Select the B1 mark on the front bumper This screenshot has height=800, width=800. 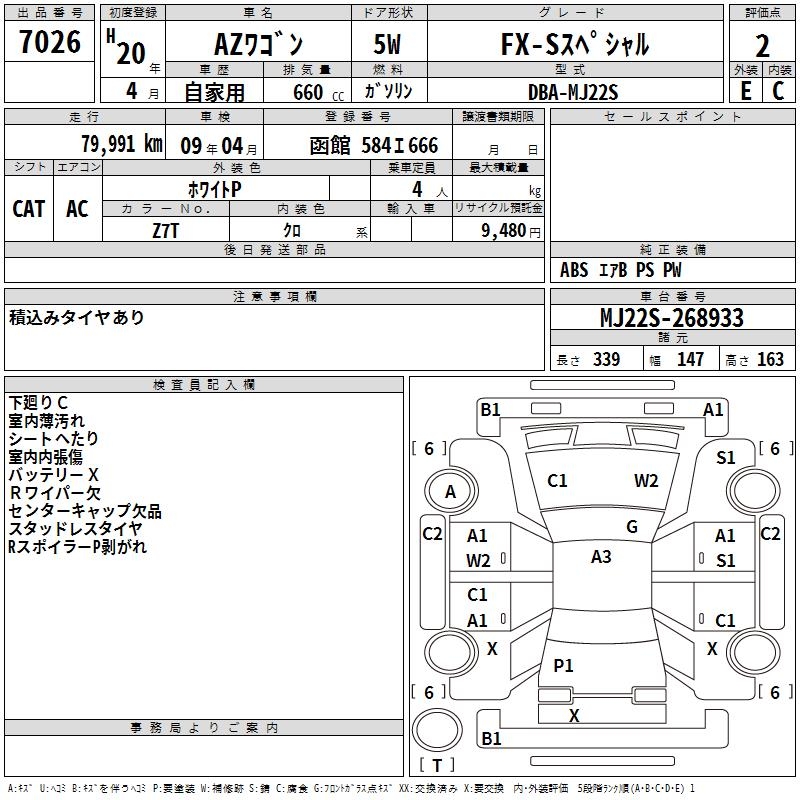pyautogui.click(x=490, y=410)
